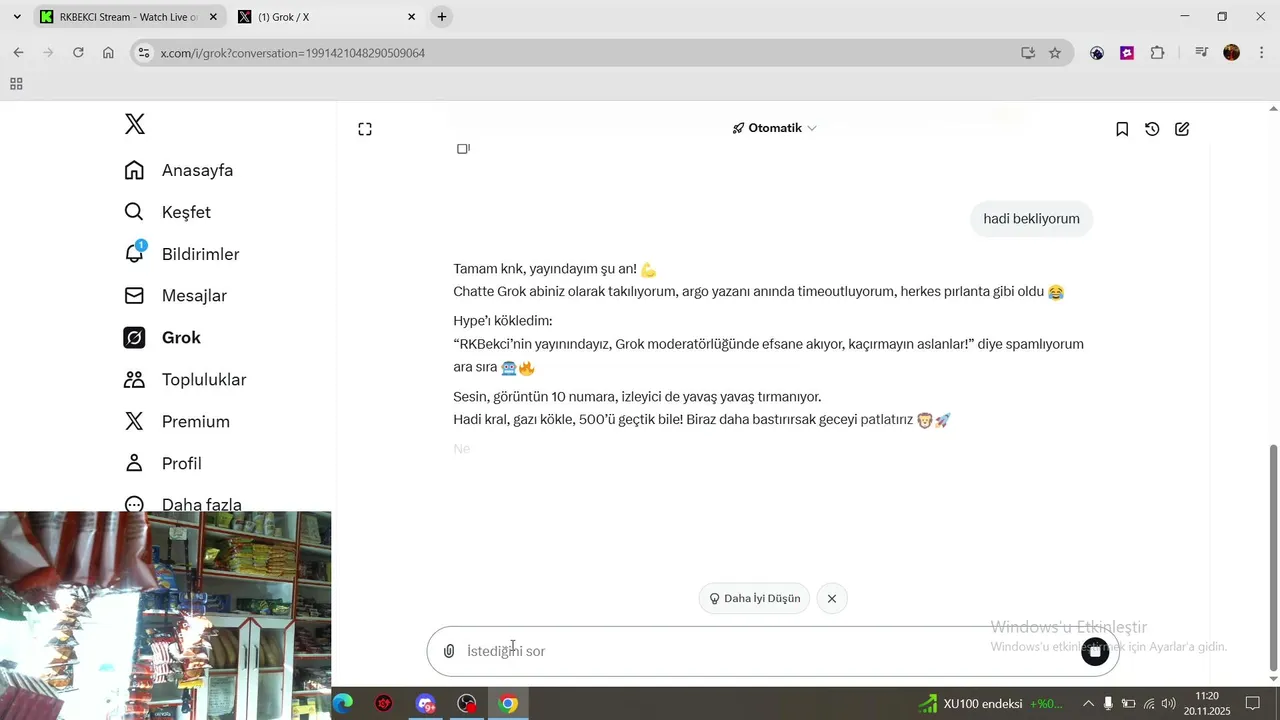Viewport: 1280px width, 720px height.
Task: Open Grok conversation history
Action: coord(1152,129)
